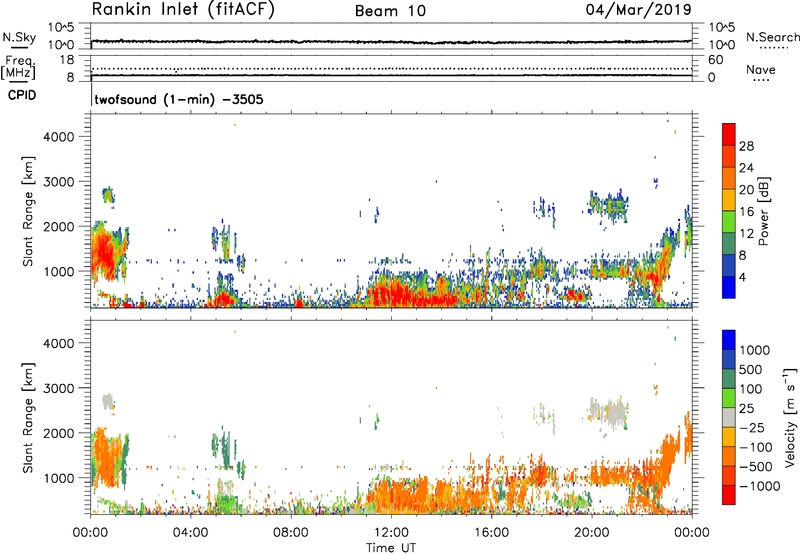Viewport: 800px width, 554px height.
Task: Click the "-1000" velocity colorbar tick
Action: point(760,486)
